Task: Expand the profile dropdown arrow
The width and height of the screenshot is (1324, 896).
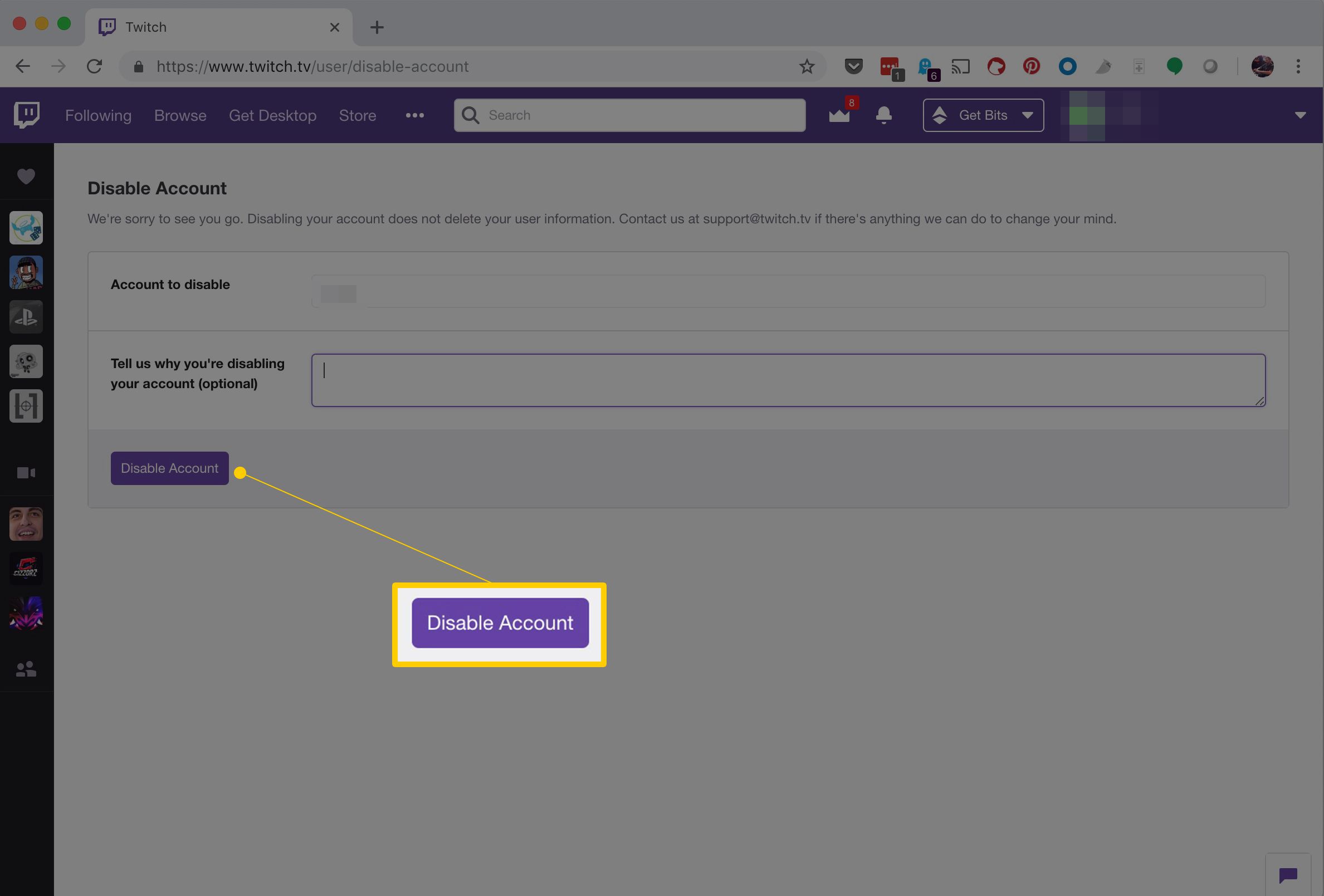Action: pos(1300,115)
